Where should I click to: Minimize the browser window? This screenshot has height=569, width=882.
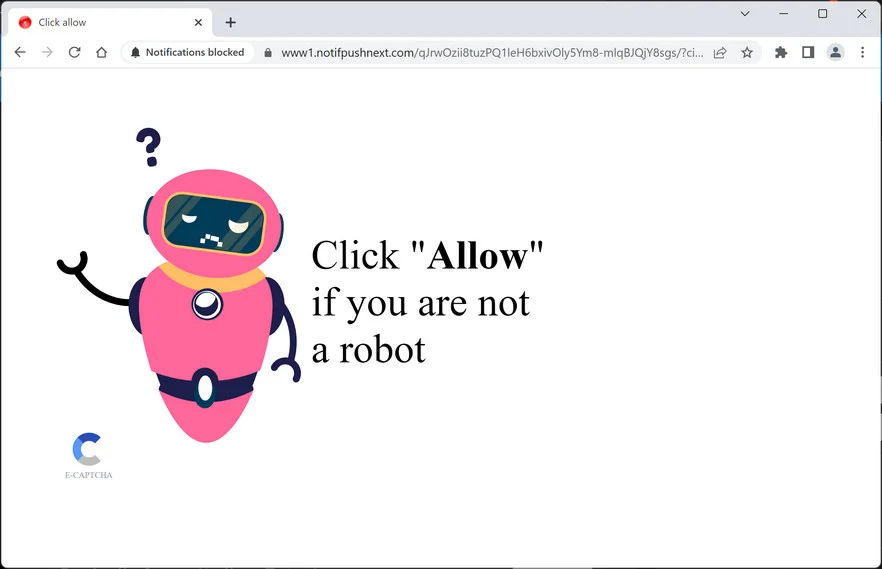point(784,13)
